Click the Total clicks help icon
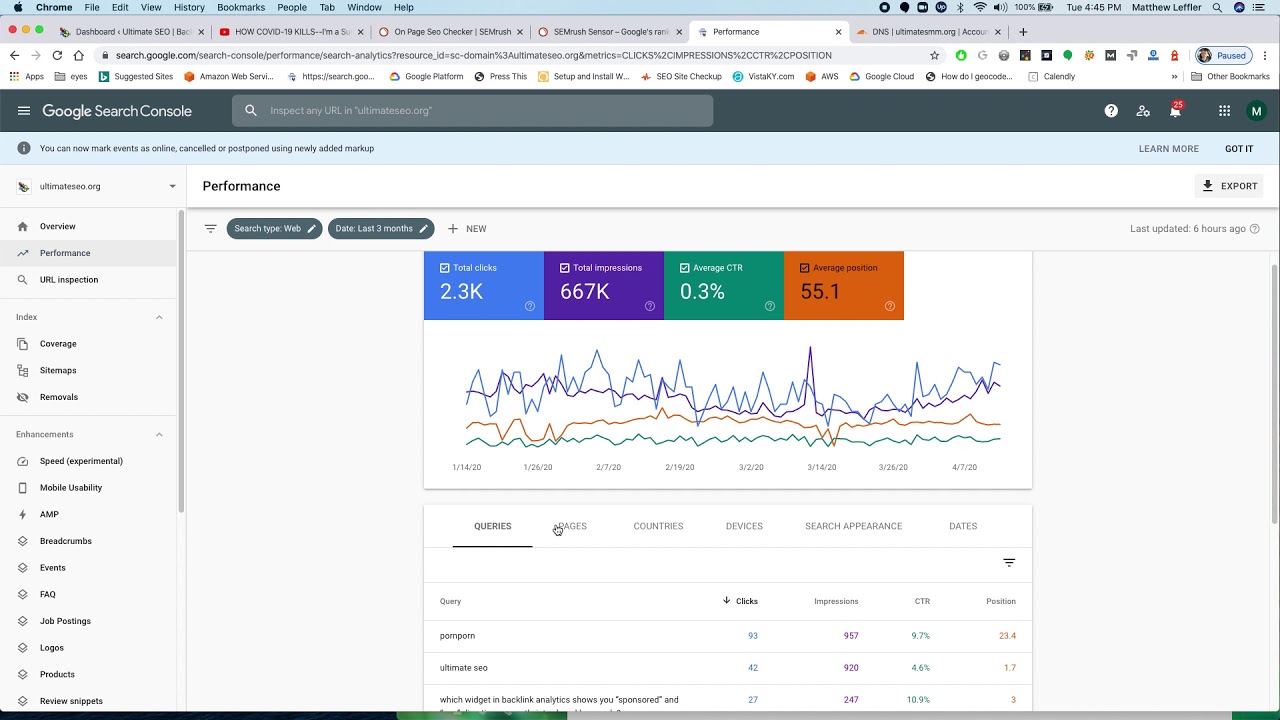1280x720 pixels. (530, 306)
